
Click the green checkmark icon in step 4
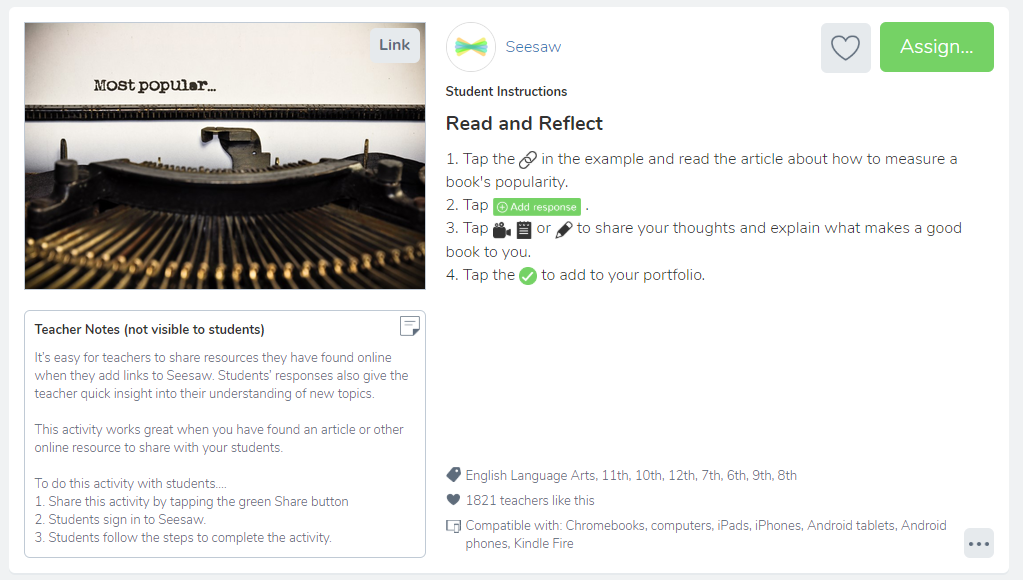[528, 276]
